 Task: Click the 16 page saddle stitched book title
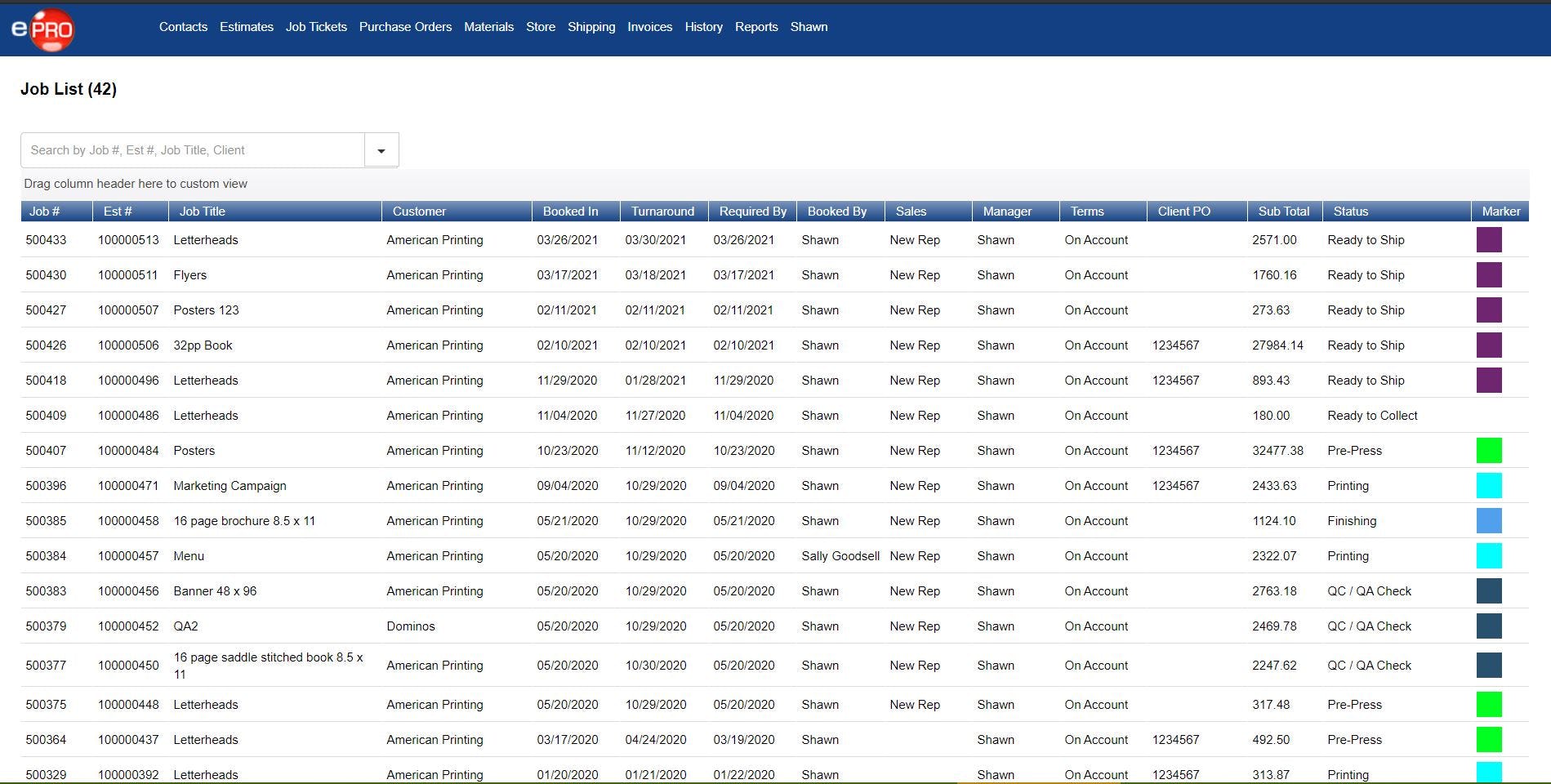[268, 666]
